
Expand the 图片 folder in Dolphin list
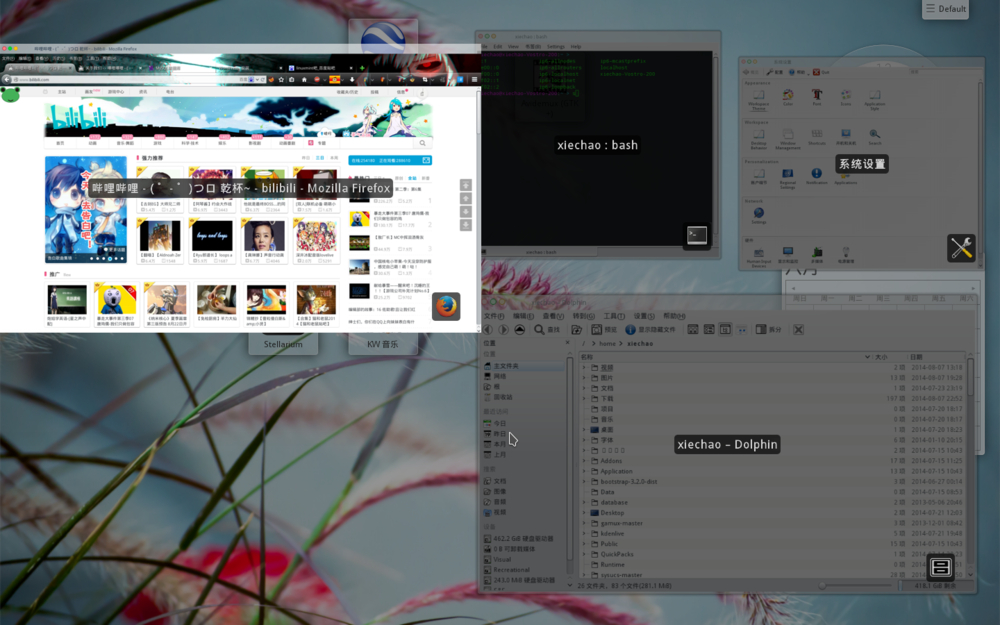coord(584,378)
